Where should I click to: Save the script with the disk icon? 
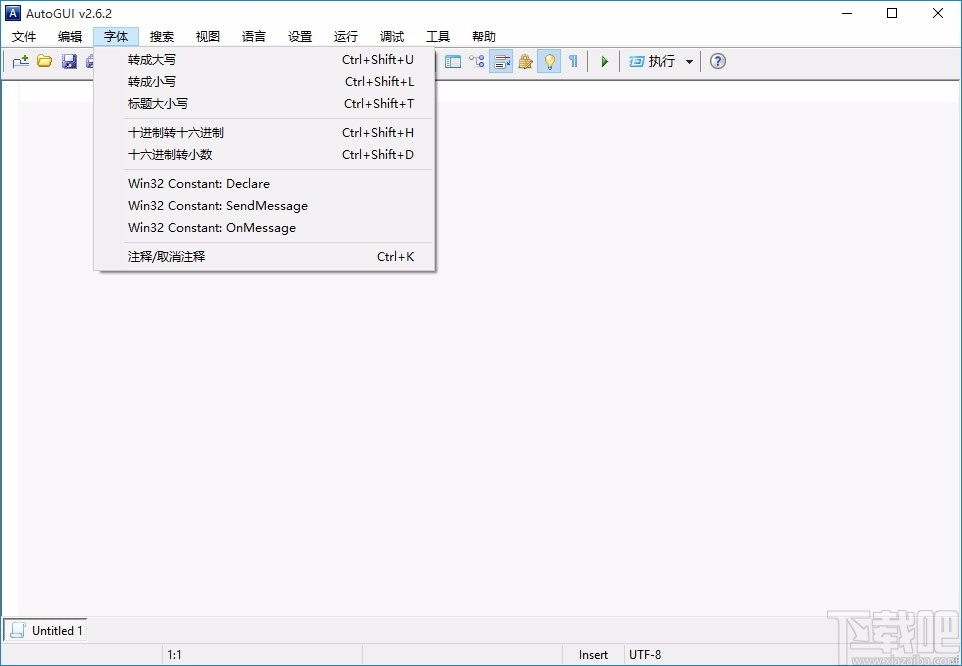[69, 61]
